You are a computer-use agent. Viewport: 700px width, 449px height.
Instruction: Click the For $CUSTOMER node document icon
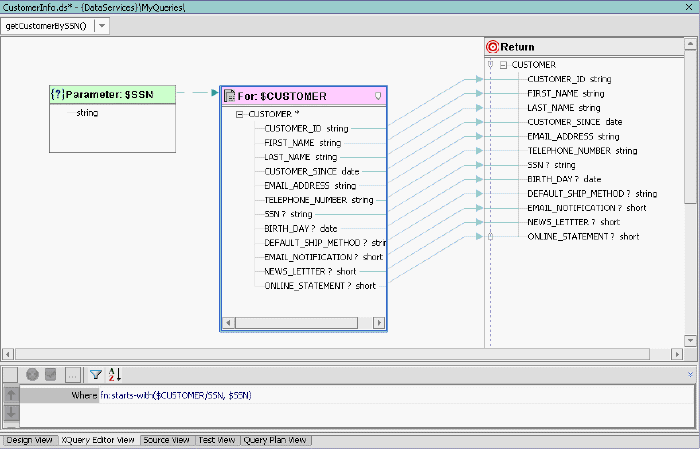(229, 96)
